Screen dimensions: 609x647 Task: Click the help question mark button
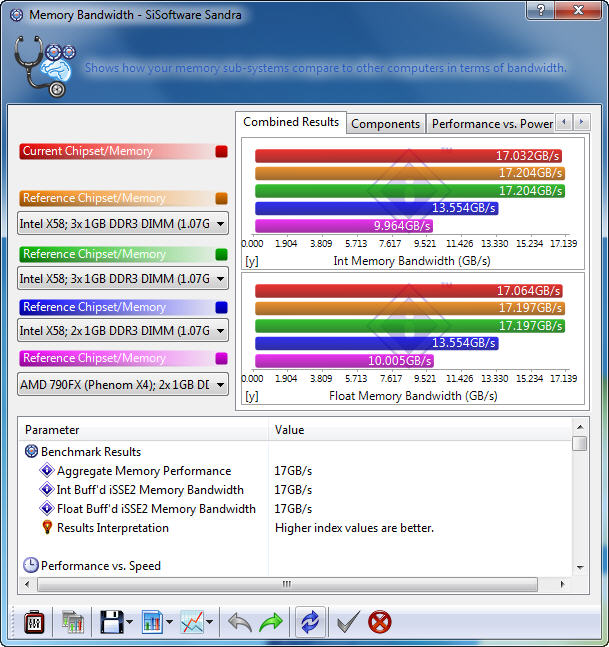click(541, 10)
